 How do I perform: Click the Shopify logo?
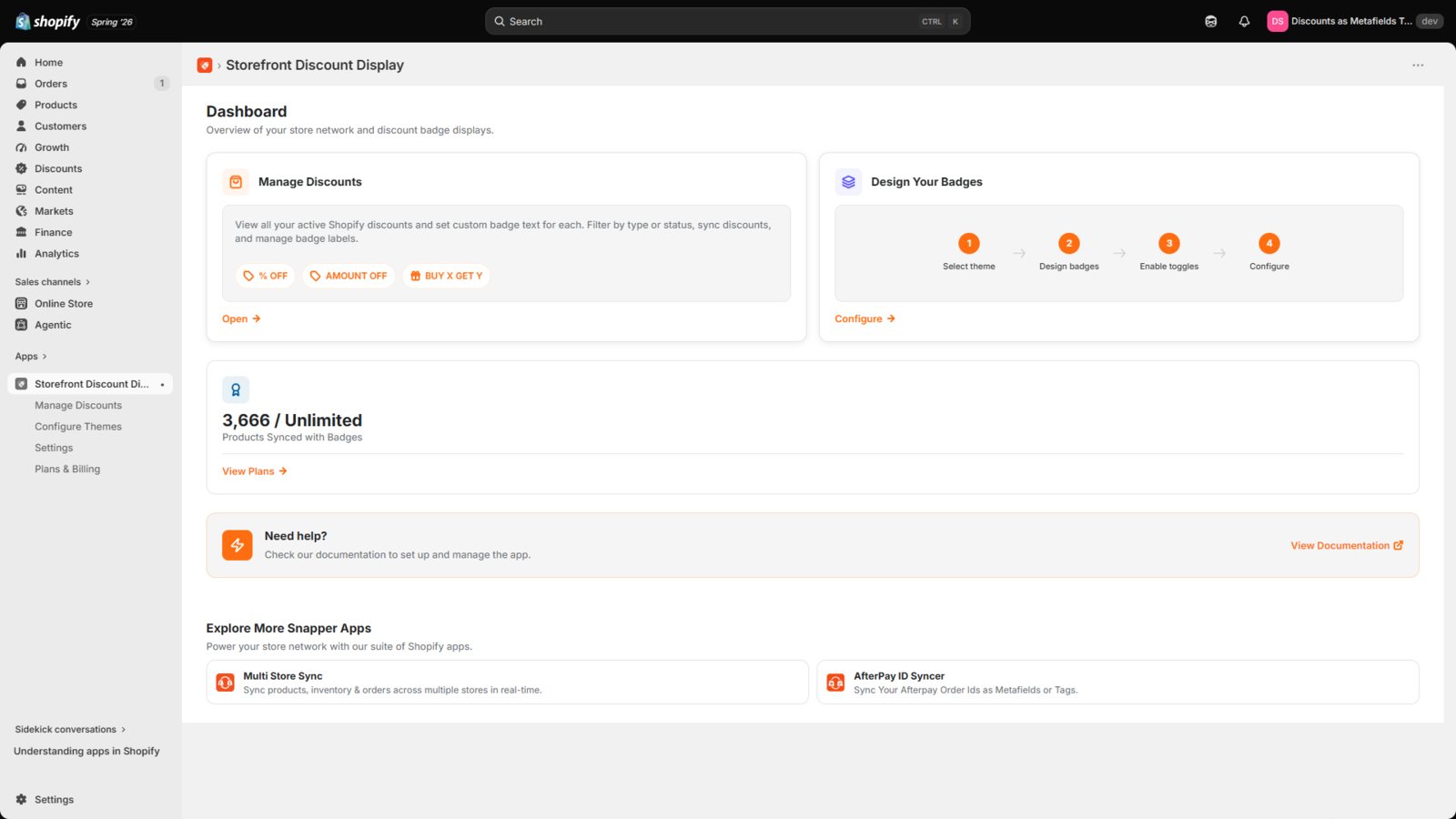[47, 21]
